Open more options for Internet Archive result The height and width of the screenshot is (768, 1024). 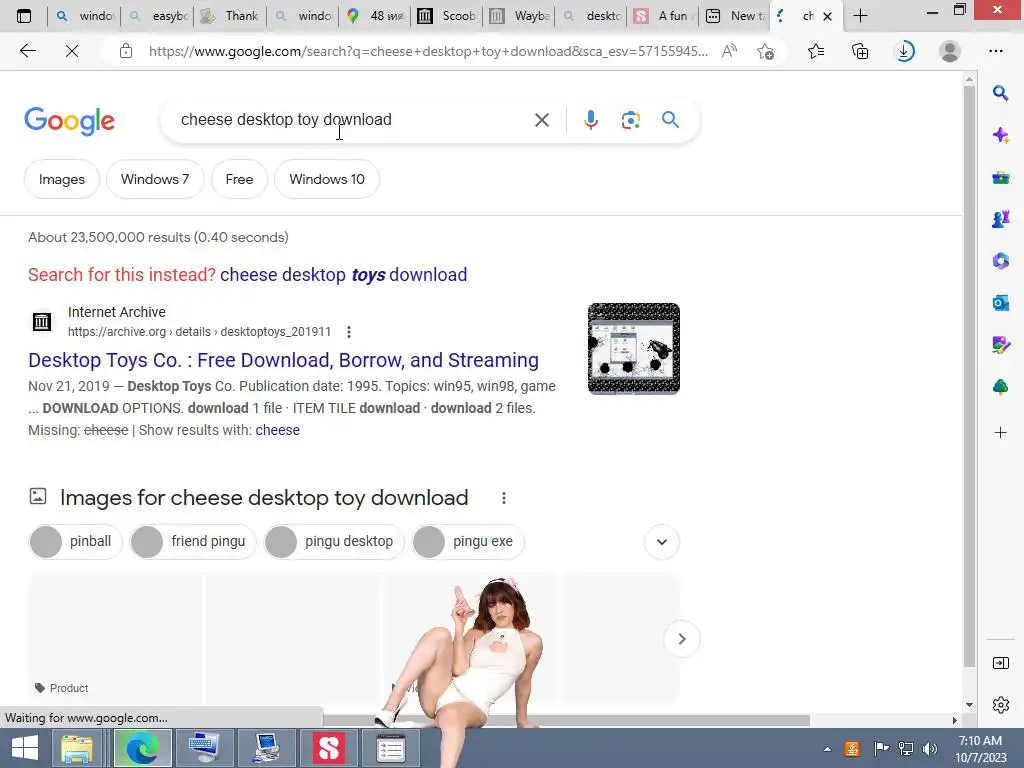[x=349, y=332]
